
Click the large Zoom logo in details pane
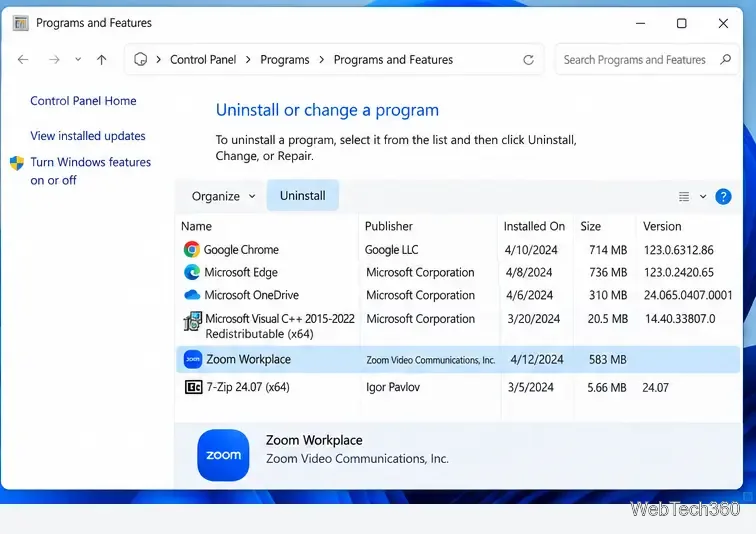coord(223,455)
